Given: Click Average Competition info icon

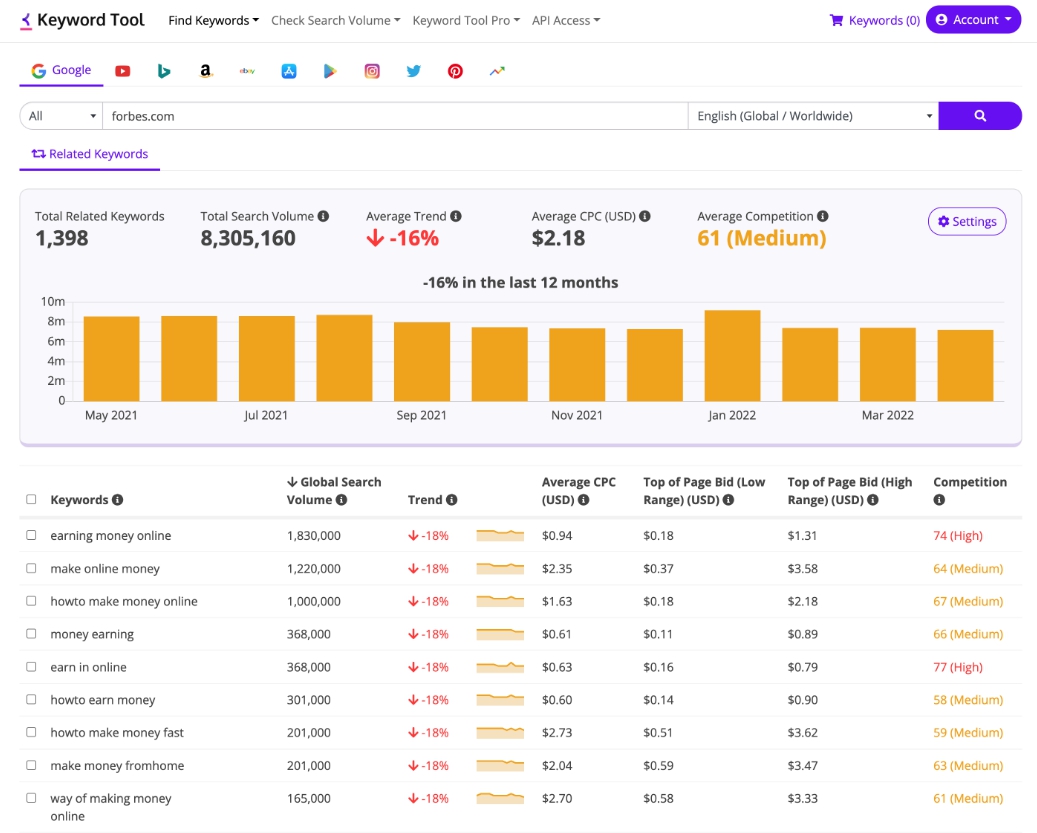Looking at the screenshot, I should 823,216.
